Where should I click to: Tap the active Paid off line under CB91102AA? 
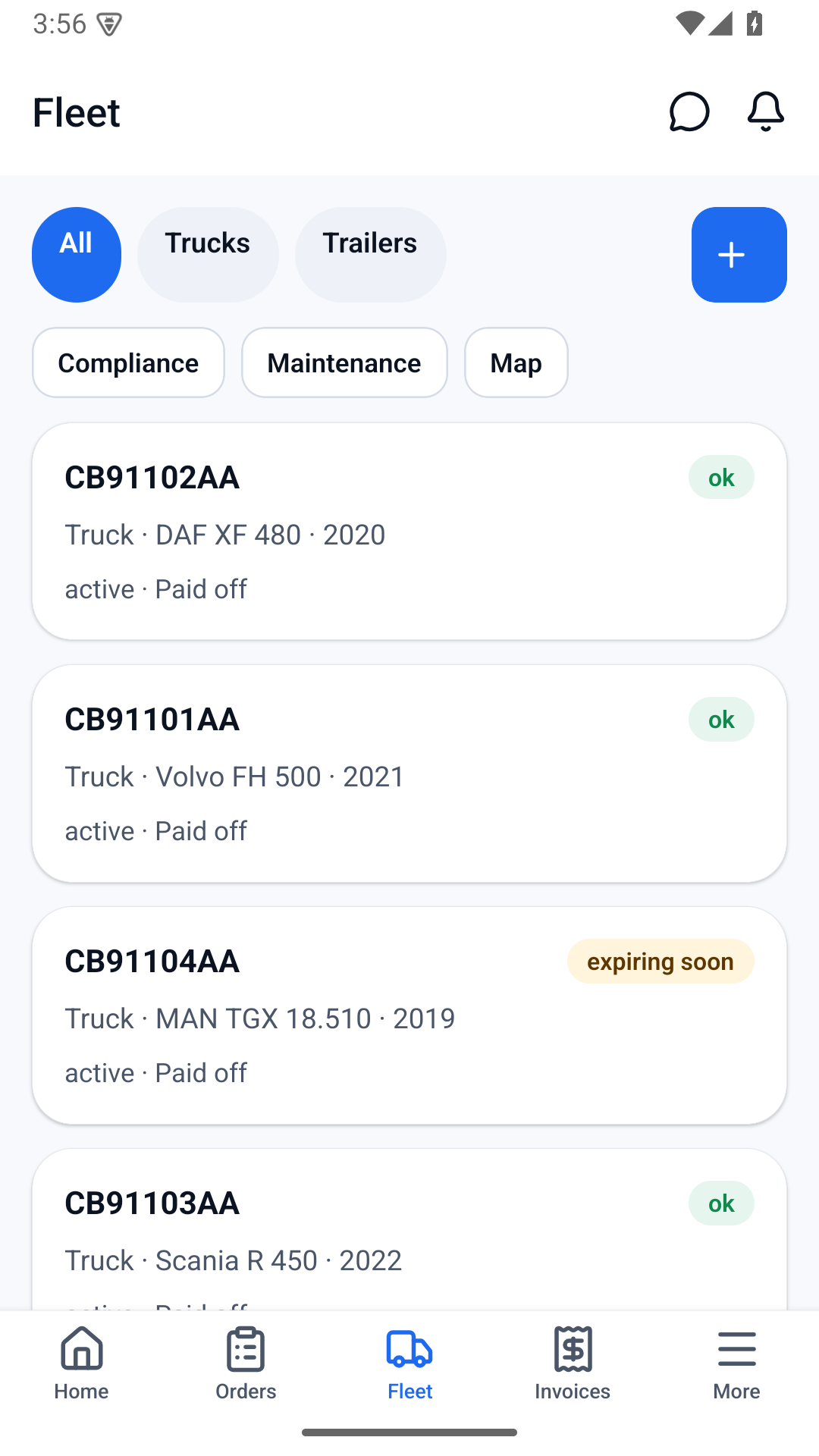click(x=156, y=589)
